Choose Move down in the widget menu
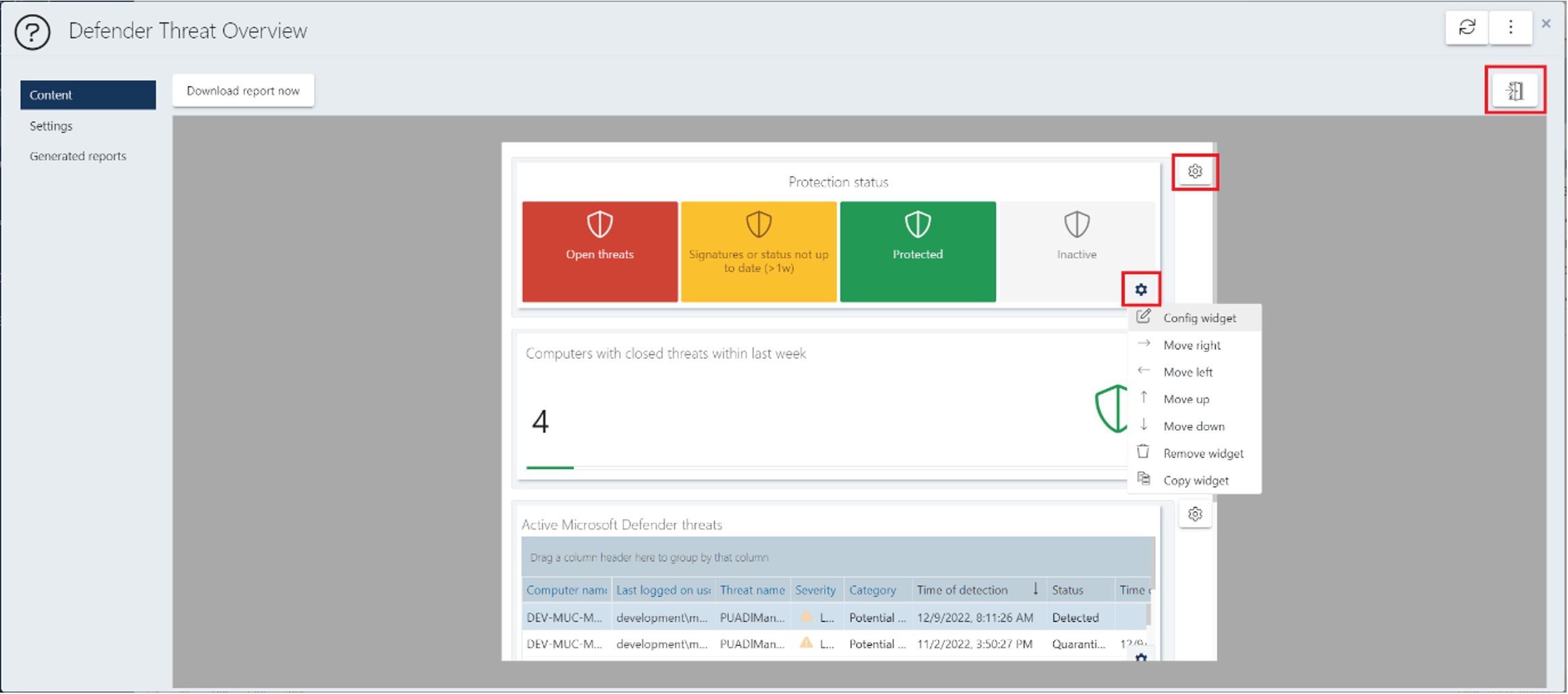Viewport: 1568px width, 694px height. 1194,427
